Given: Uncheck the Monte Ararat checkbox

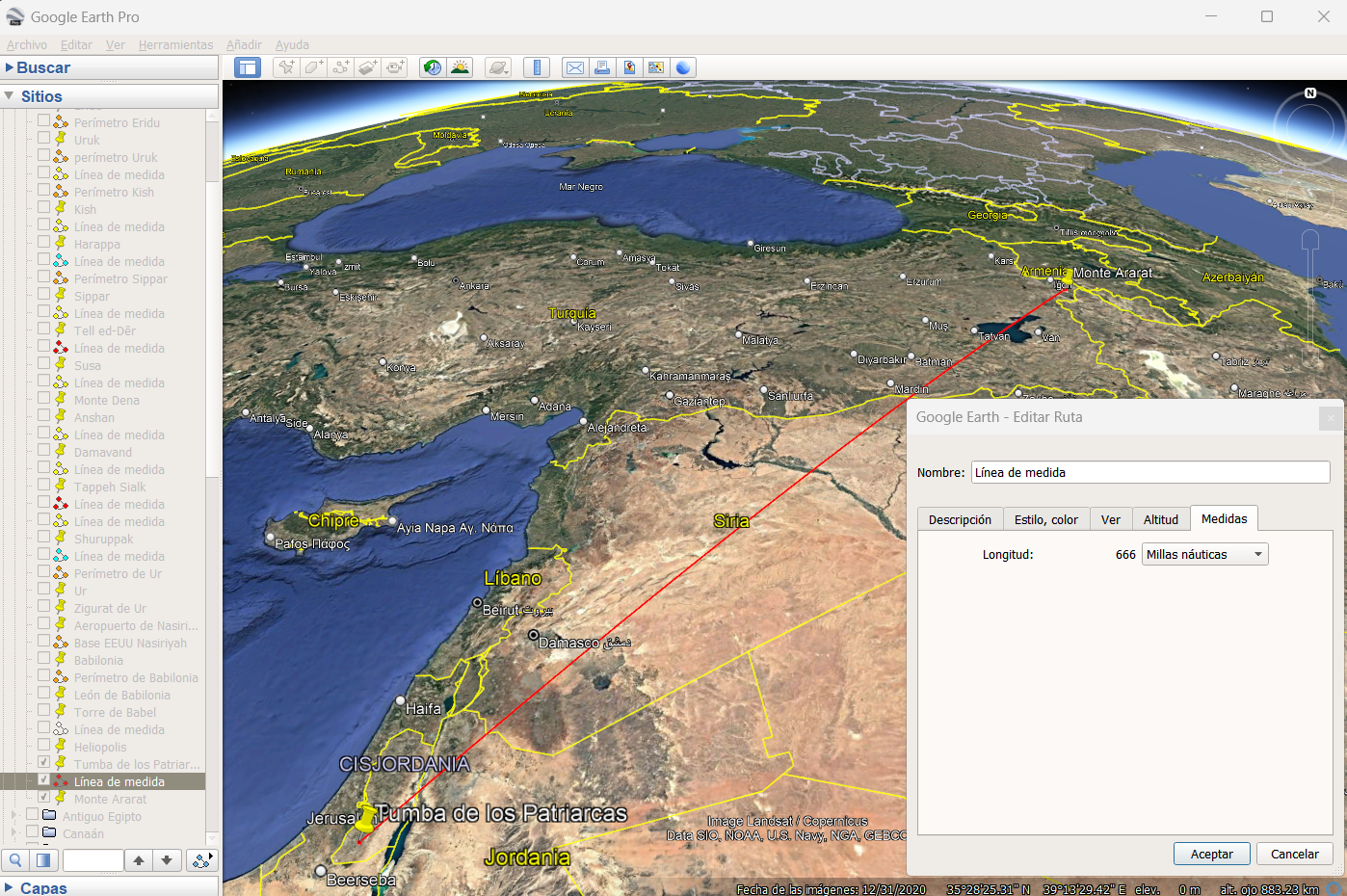Looking at the screenshot, I should pos(43,798).
